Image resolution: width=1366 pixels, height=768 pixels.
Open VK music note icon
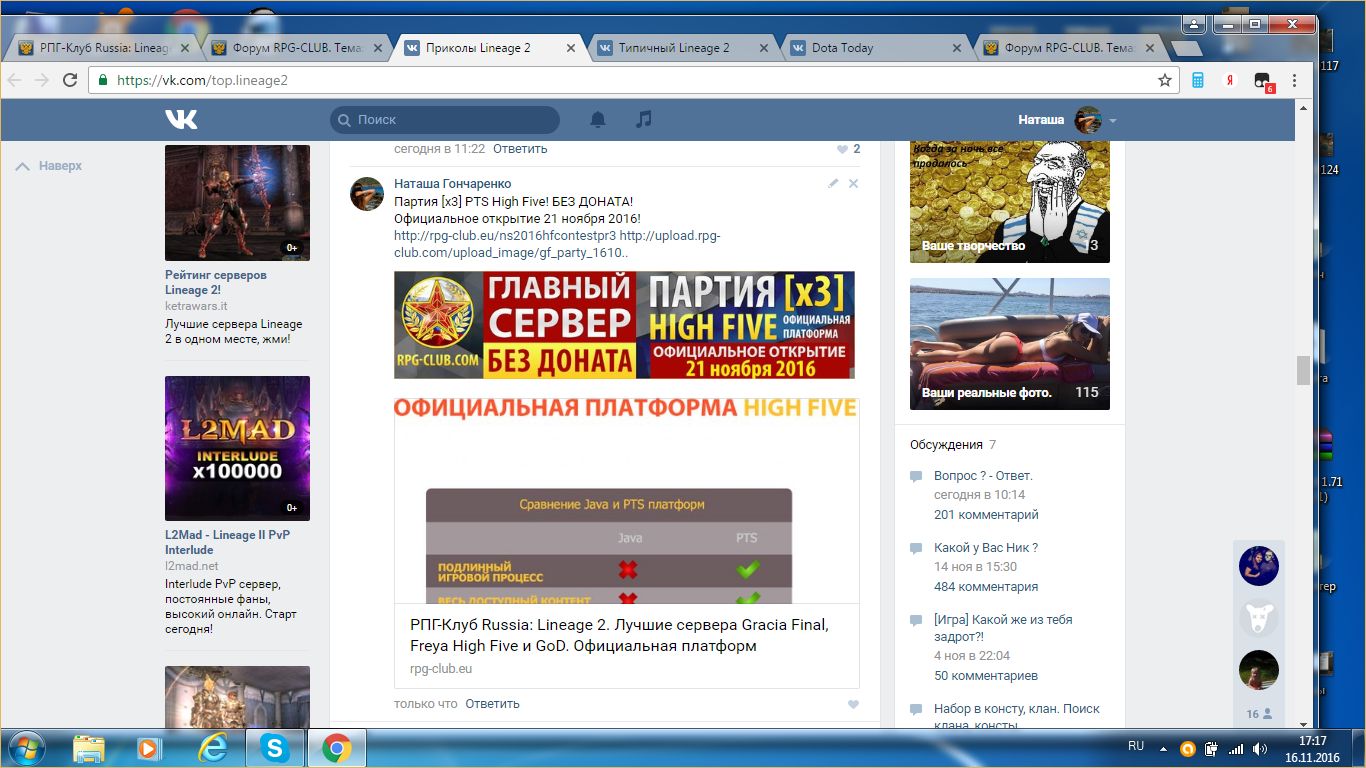click(x=644, y=119)
